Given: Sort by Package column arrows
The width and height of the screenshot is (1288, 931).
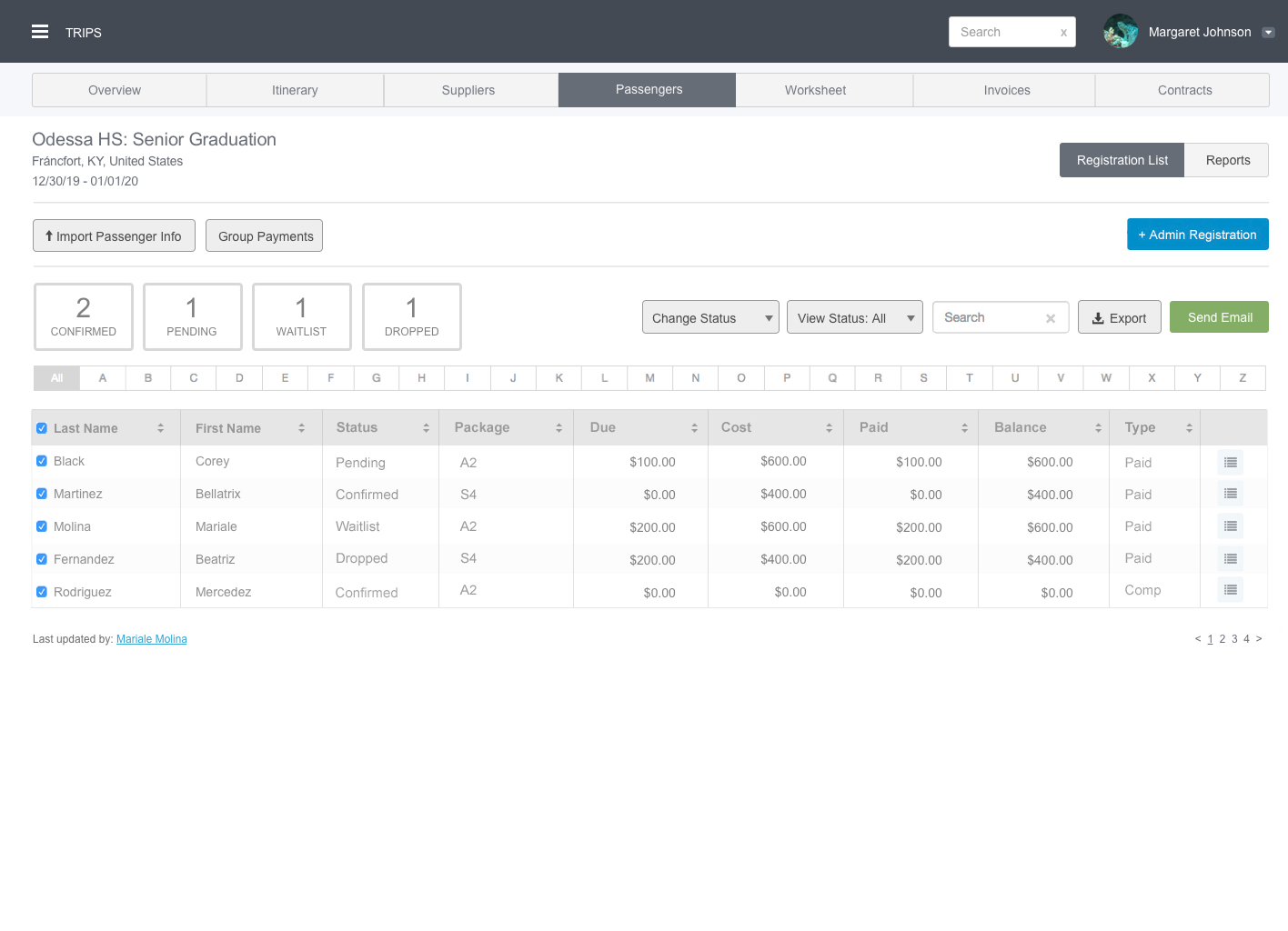Looking at the screenshot, I should (558, 428).
